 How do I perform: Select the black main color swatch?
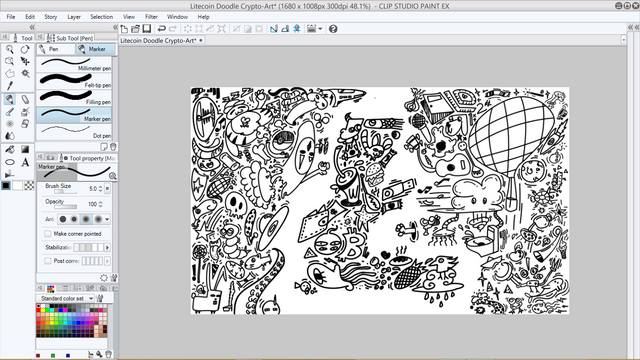click(x=6, y=186)
